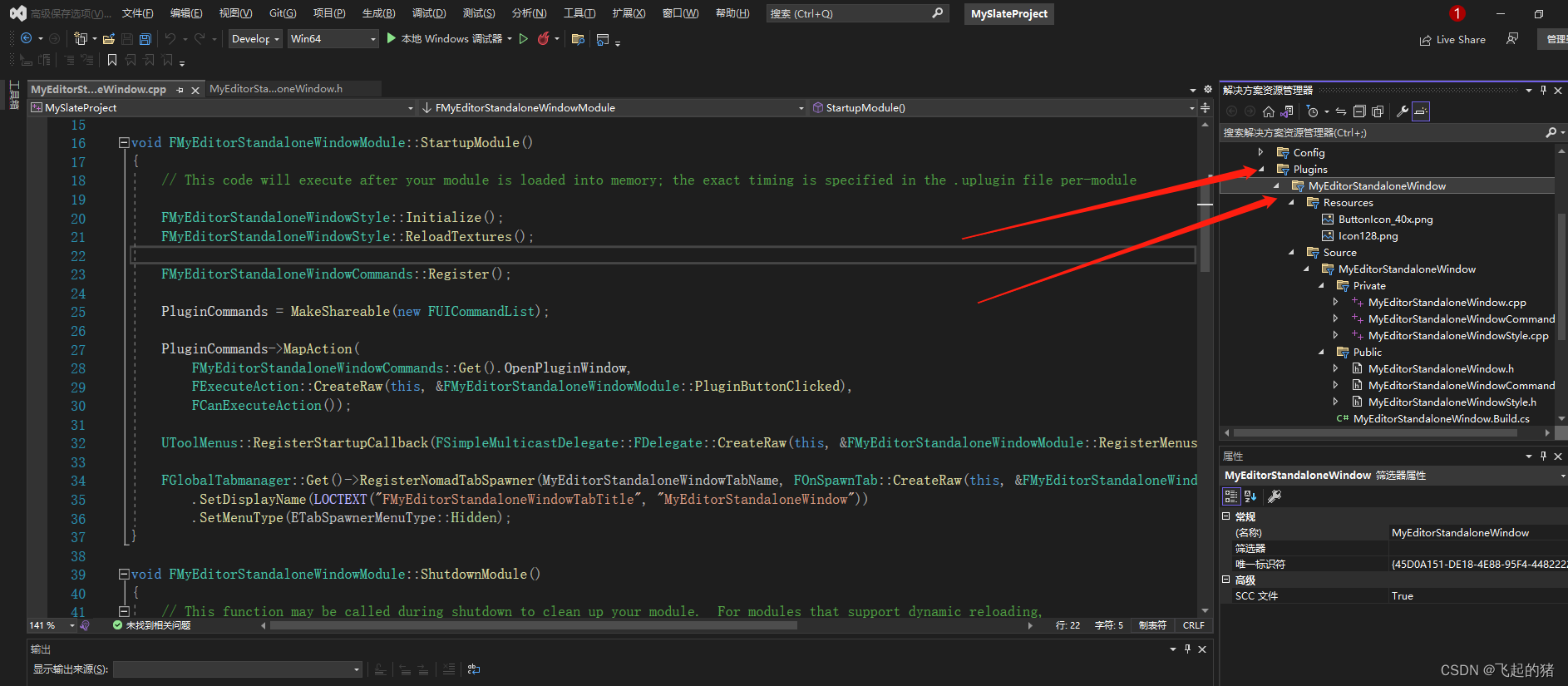Click the Pending Changes Filter clock icon

pyautogui.click(x=1313, y=111)
